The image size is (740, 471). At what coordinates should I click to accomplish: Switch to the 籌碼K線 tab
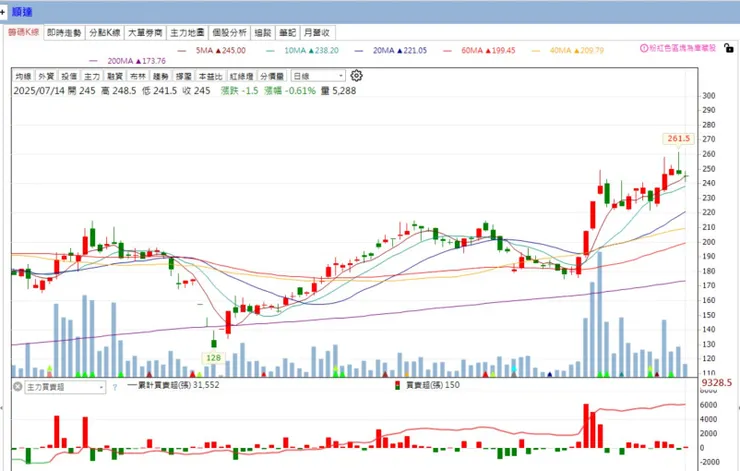point(23,32)
